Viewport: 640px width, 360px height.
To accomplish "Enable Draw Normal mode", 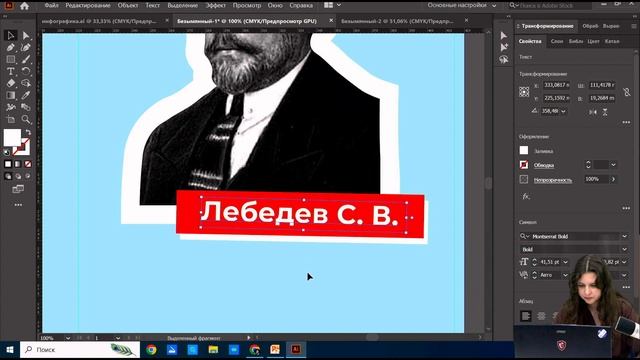I will point(8,176).
